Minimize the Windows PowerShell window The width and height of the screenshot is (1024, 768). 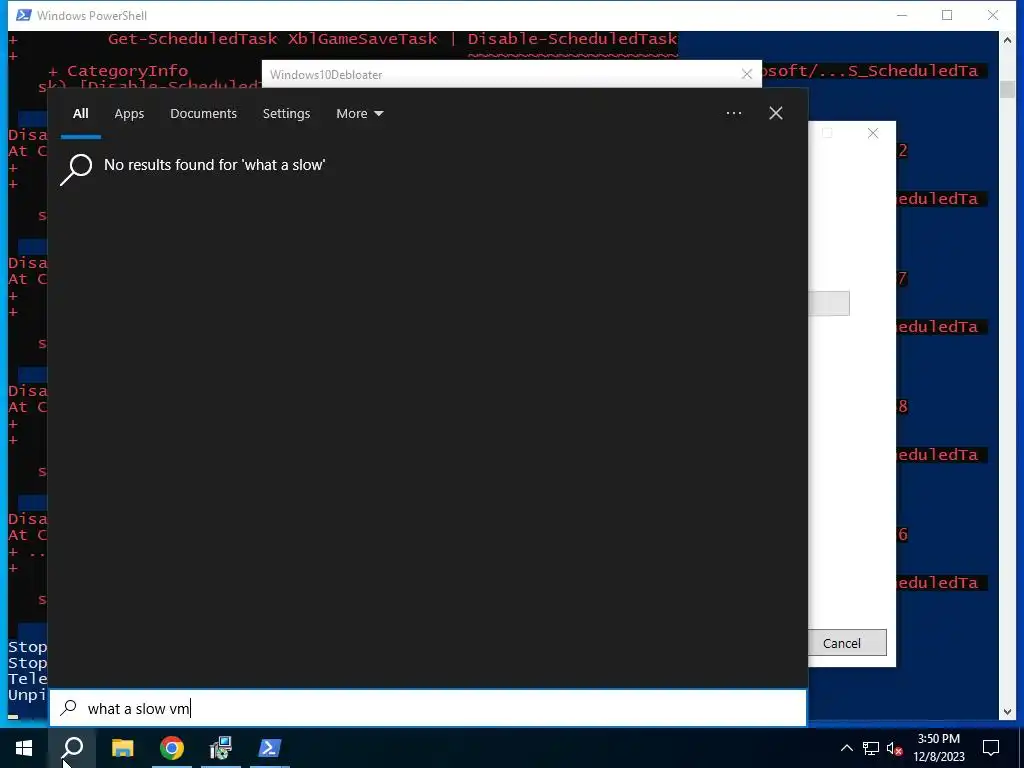click(x=902, y=15)
